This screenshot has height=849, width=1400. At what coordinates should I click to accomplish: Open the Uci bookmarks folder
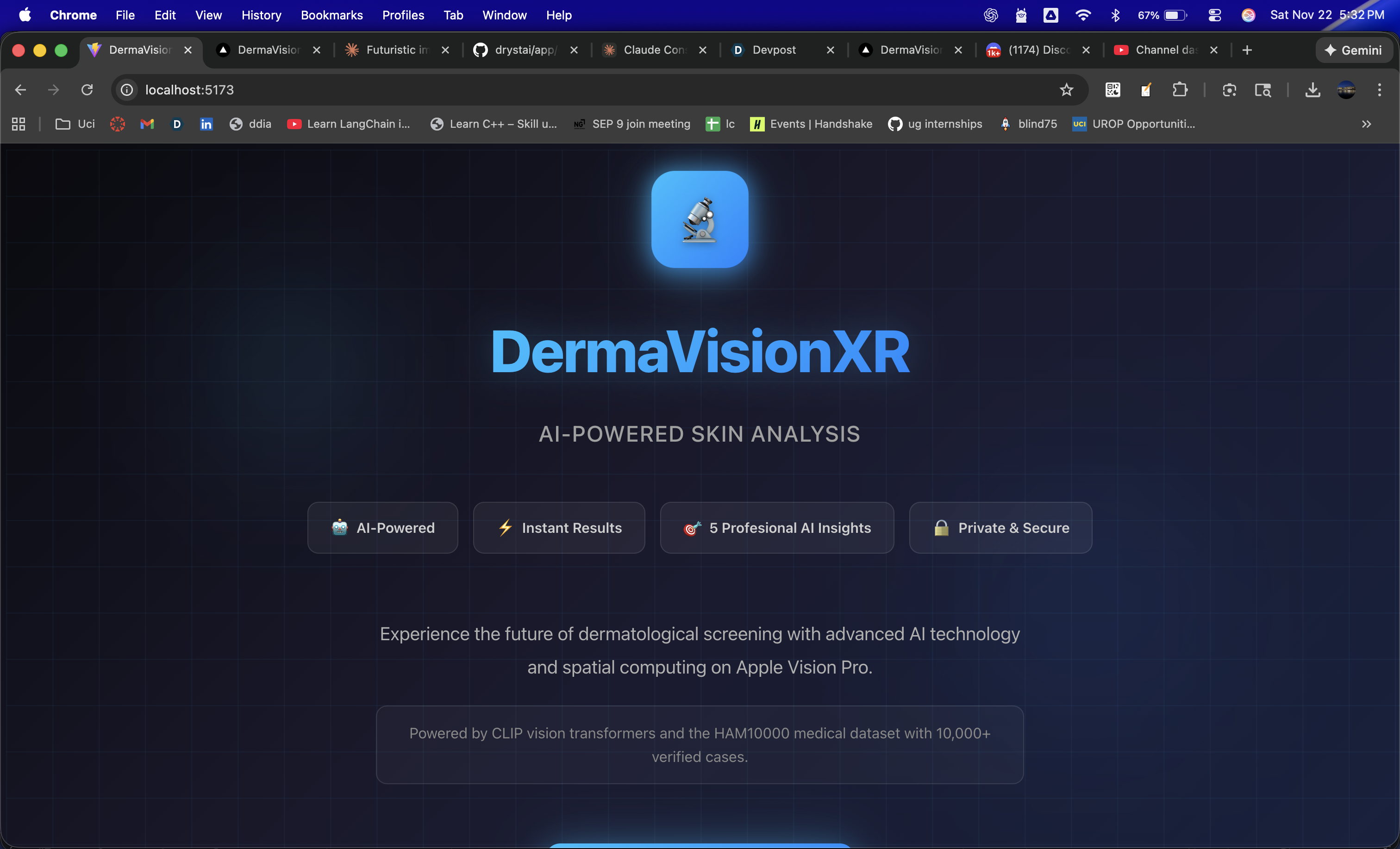(75, 124)
